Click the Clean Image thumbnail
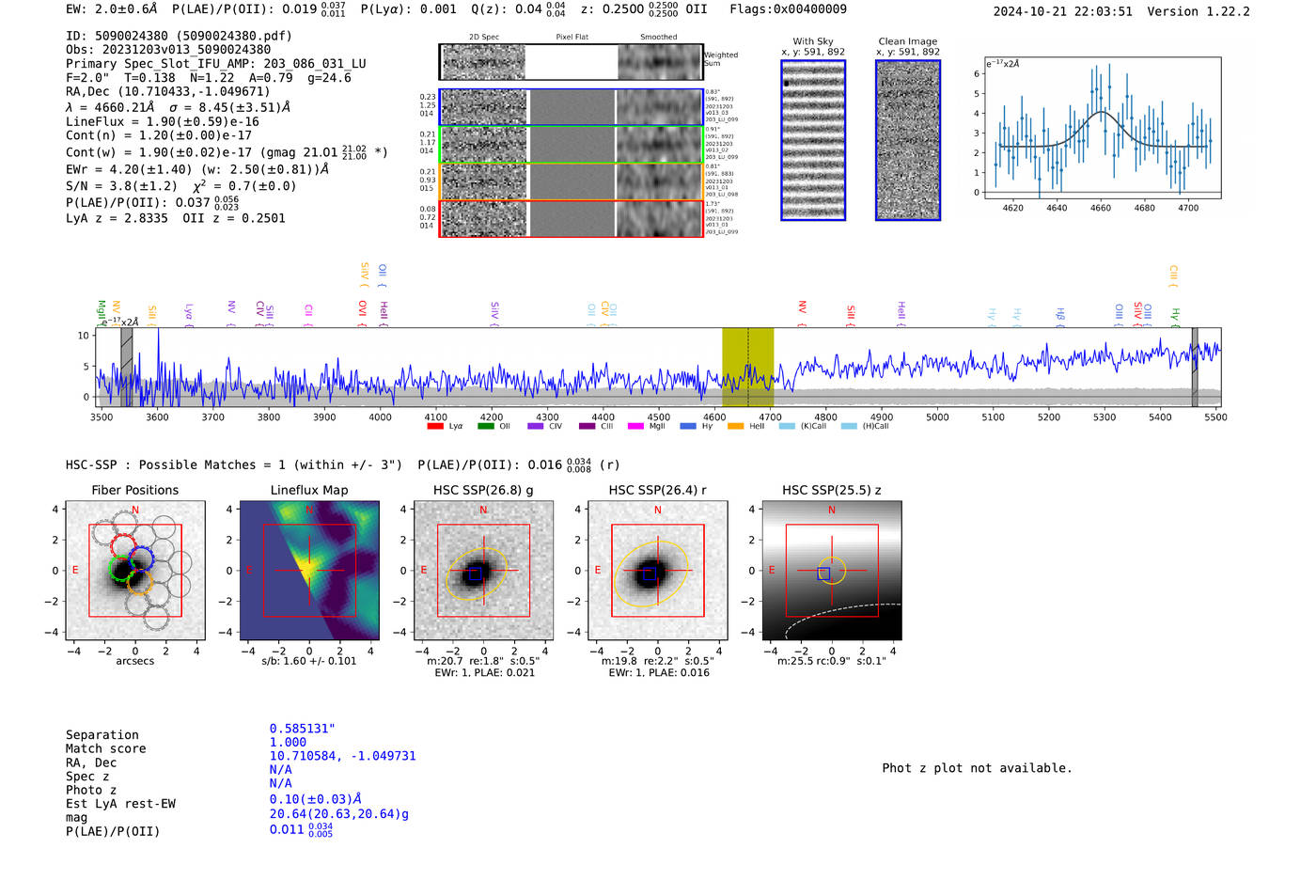 [908, 140]
